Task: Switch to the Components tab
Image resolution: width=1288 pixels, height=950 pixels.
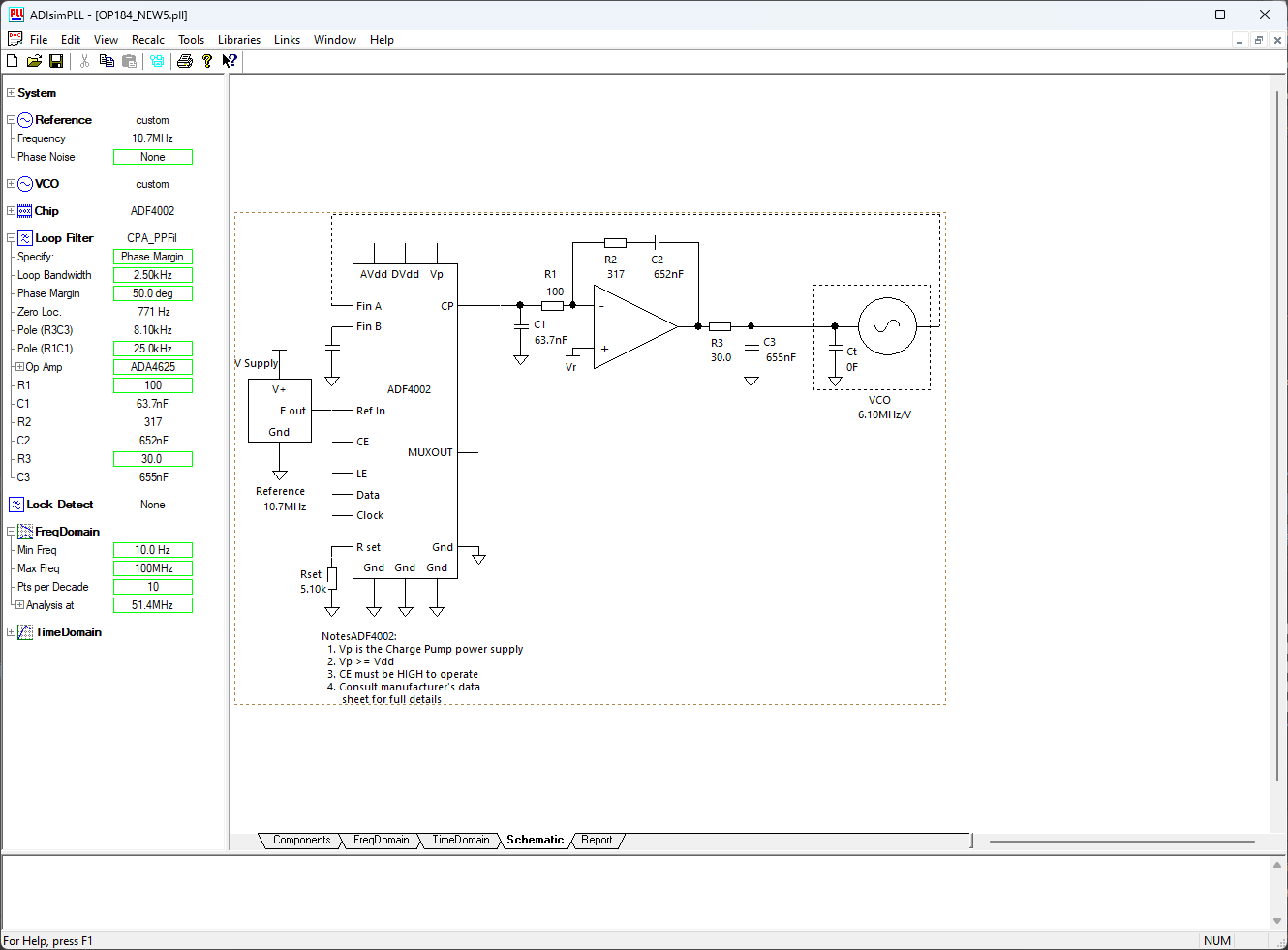Action: pos(301,841)
